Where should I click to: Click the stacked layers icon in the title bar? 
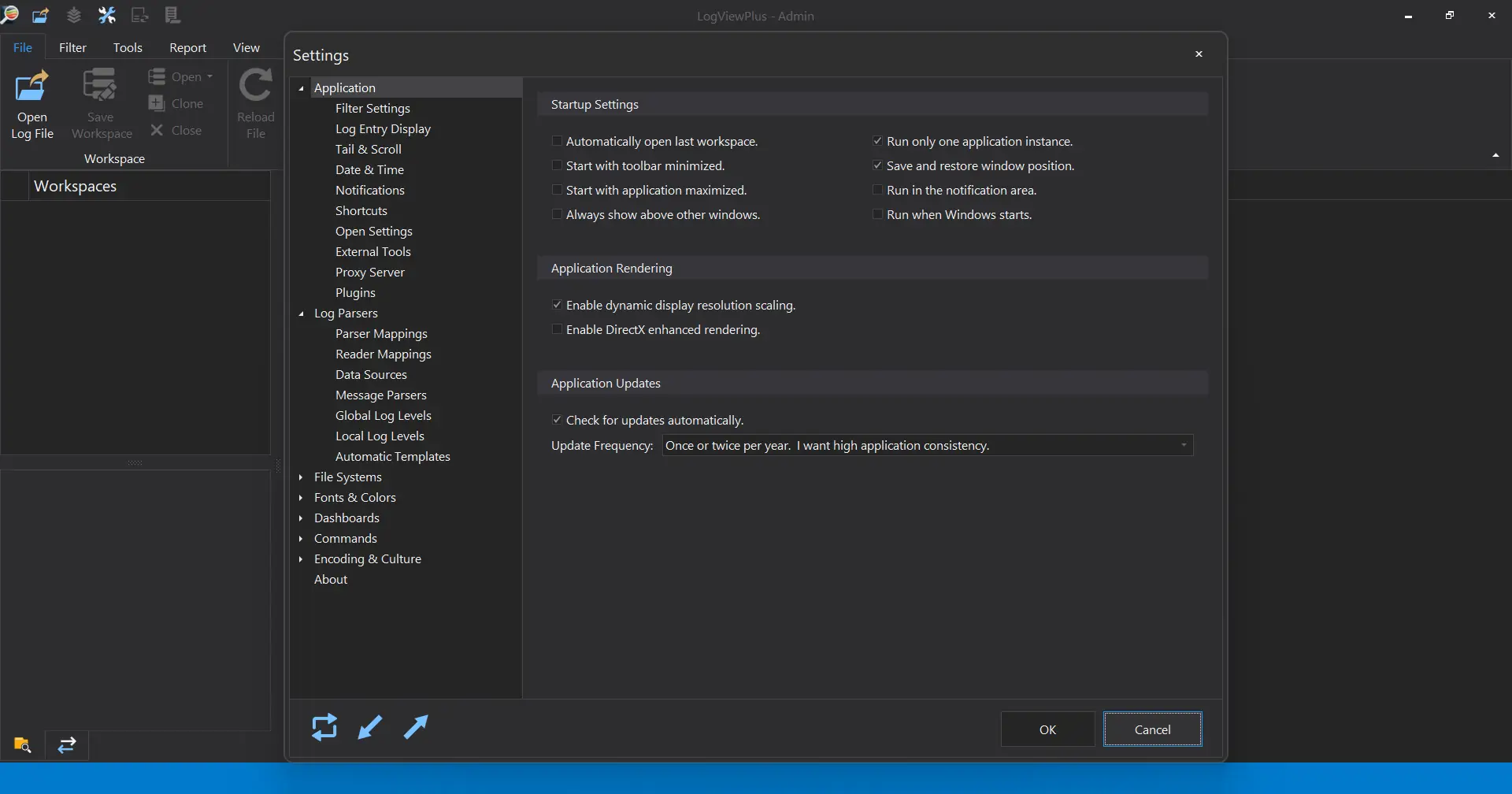(73, 15)
